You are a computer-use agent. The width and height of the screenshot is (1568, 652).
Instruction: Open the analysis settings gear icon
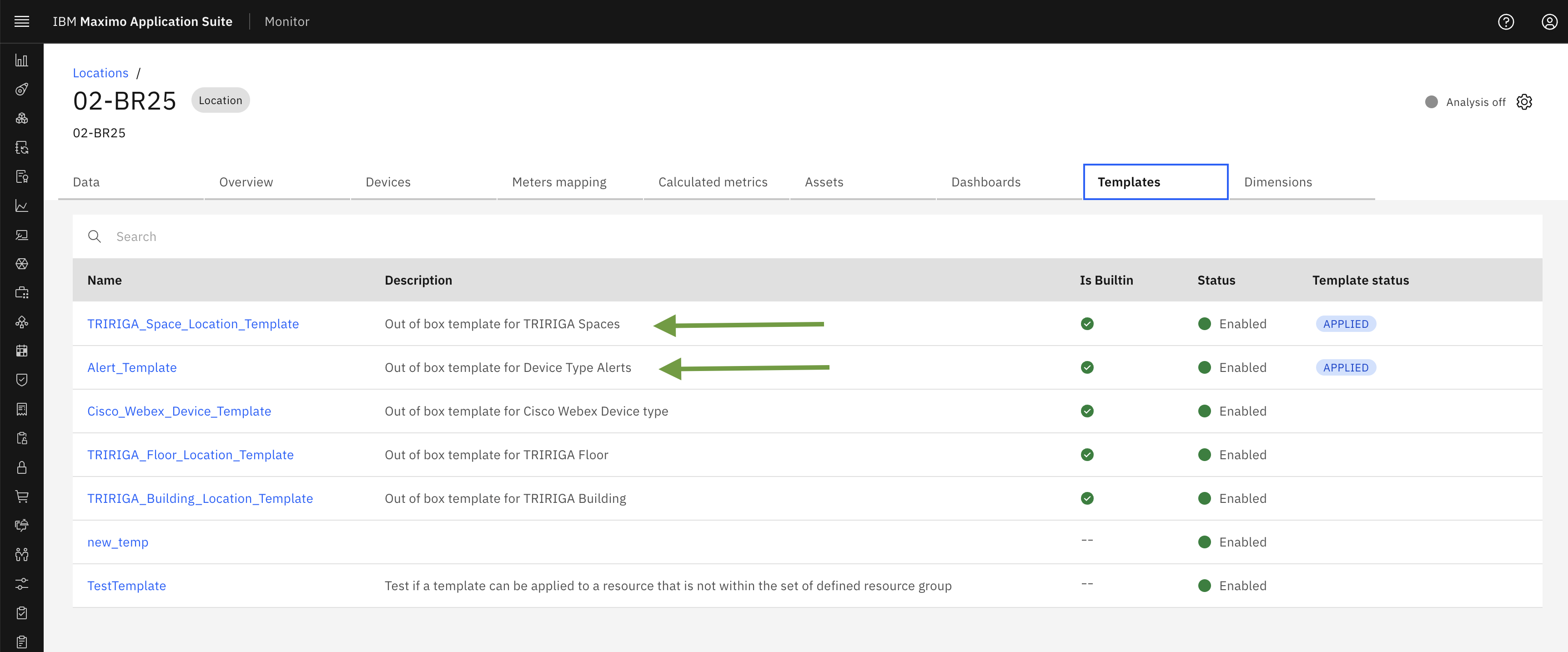pyautogui.click(x=1524, y=102)
